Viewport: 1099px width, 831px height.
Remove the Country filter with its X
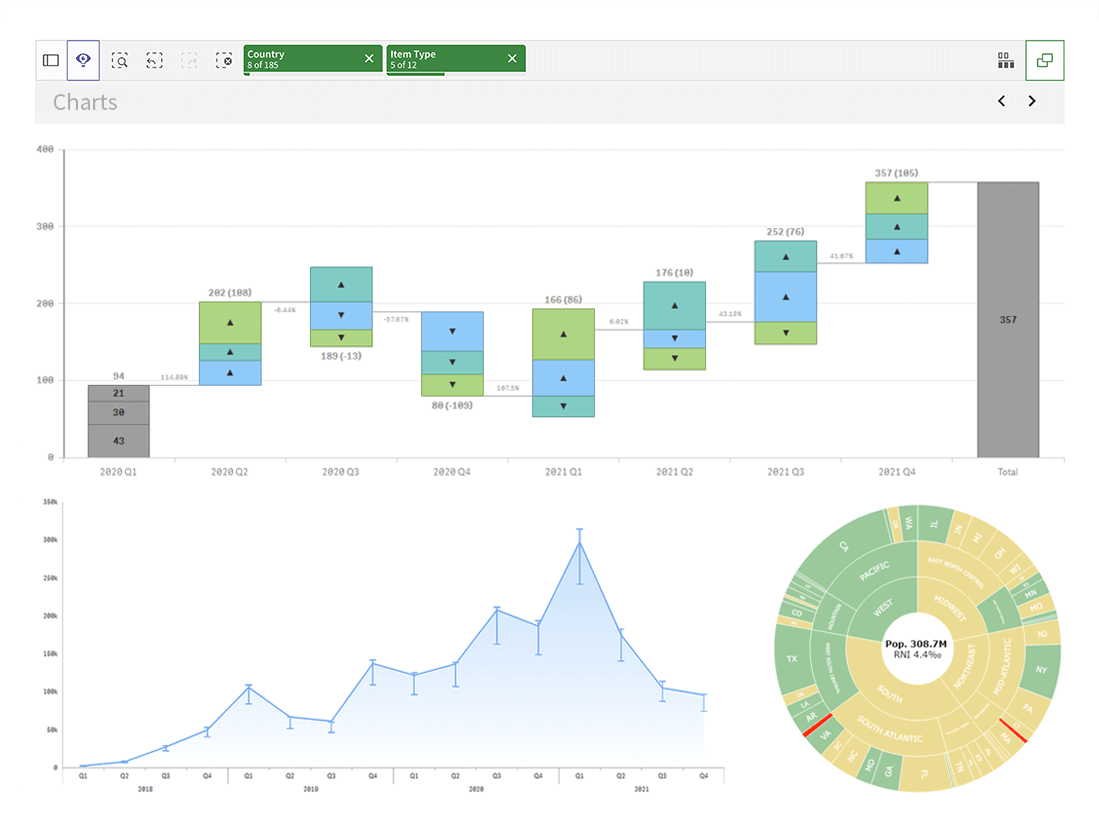(368, 58)
